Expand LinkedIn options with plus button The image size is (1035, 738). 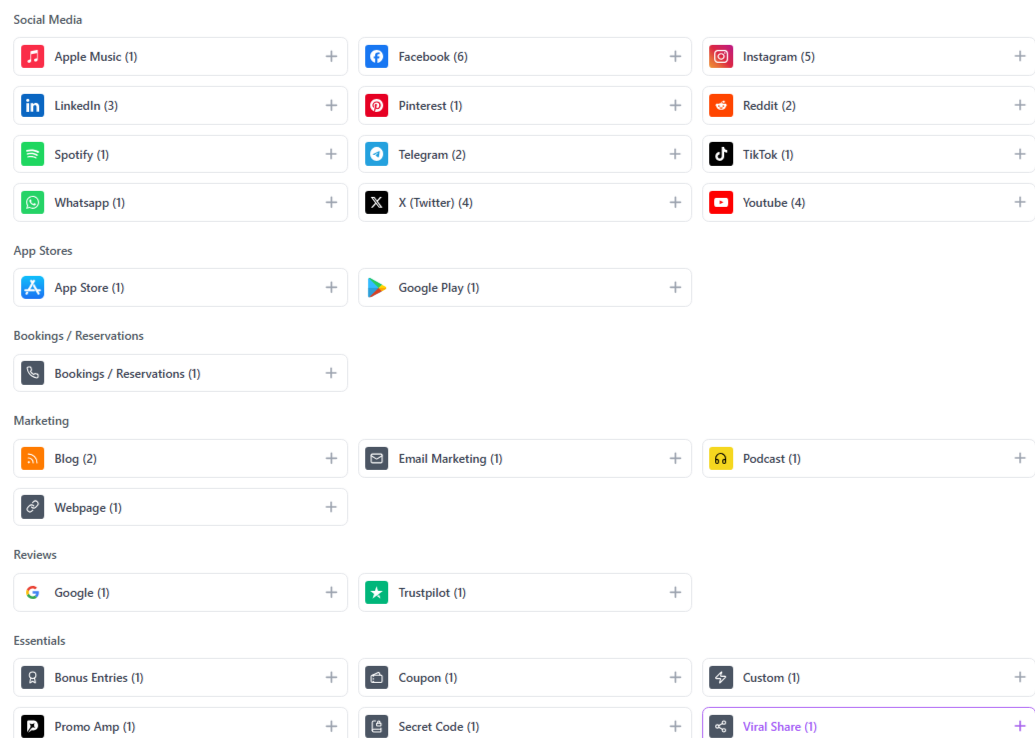(x=331, y=105)
